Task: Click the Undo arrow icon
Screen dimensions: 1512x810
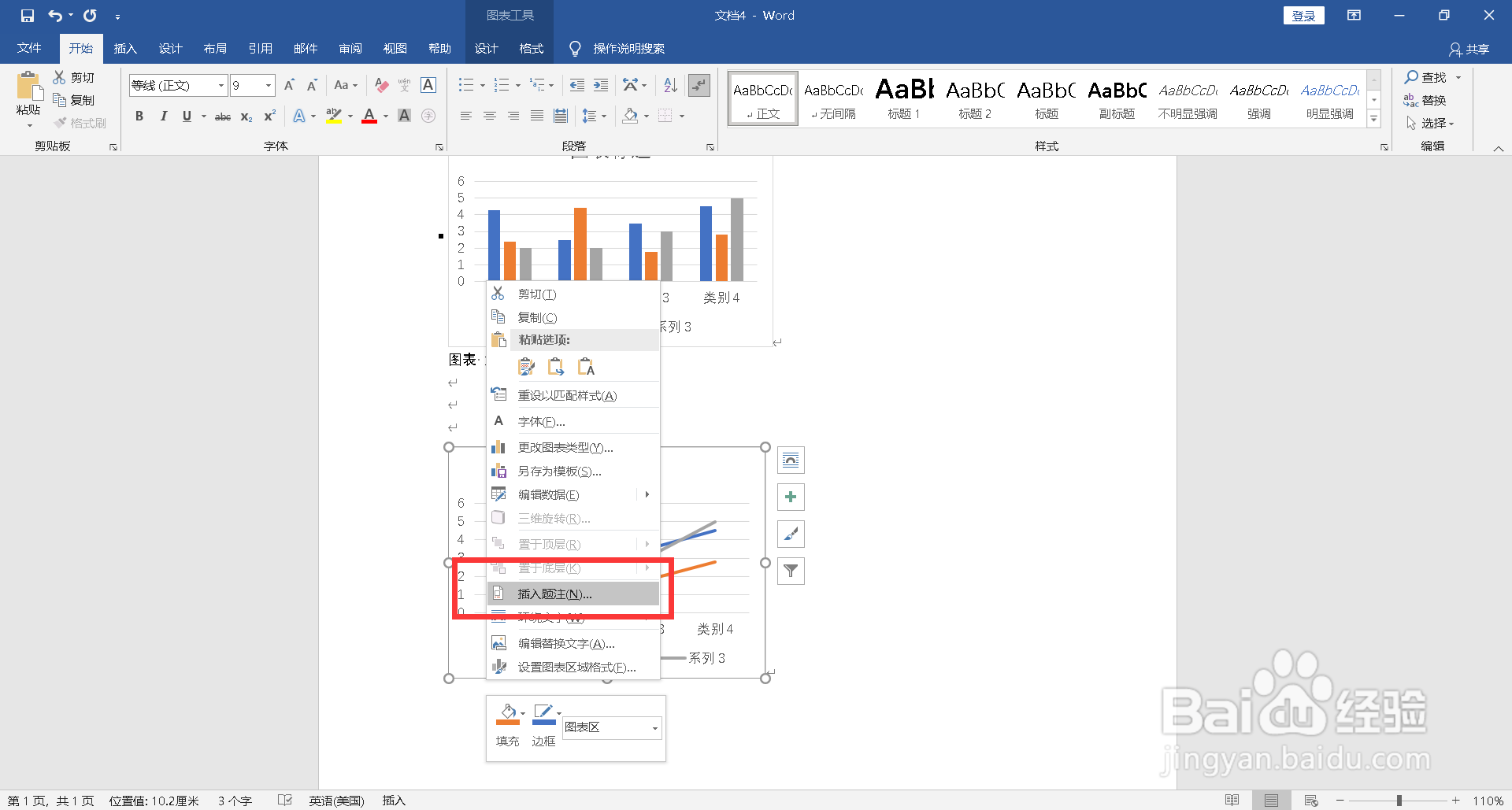Action: tap(55, 15)
